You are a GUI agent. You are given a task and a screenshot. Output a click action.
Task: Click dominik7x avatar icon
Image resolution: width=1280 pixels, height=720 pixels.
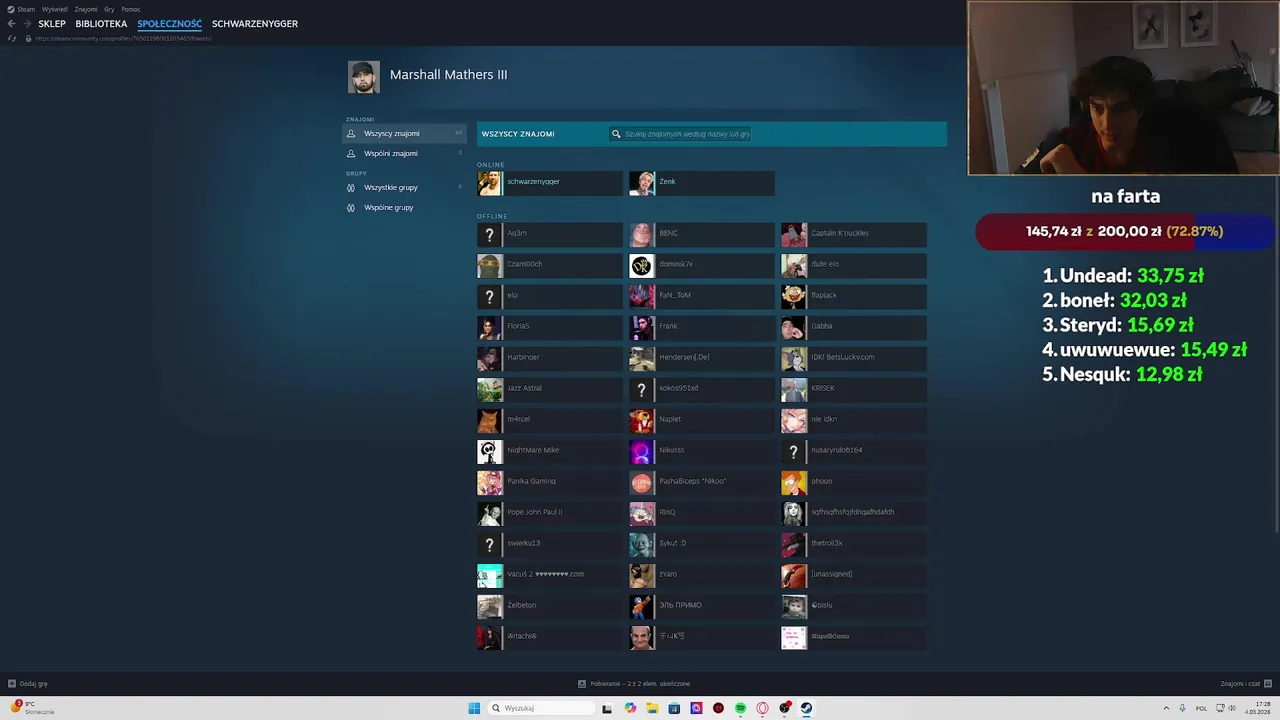pos(642,266)
